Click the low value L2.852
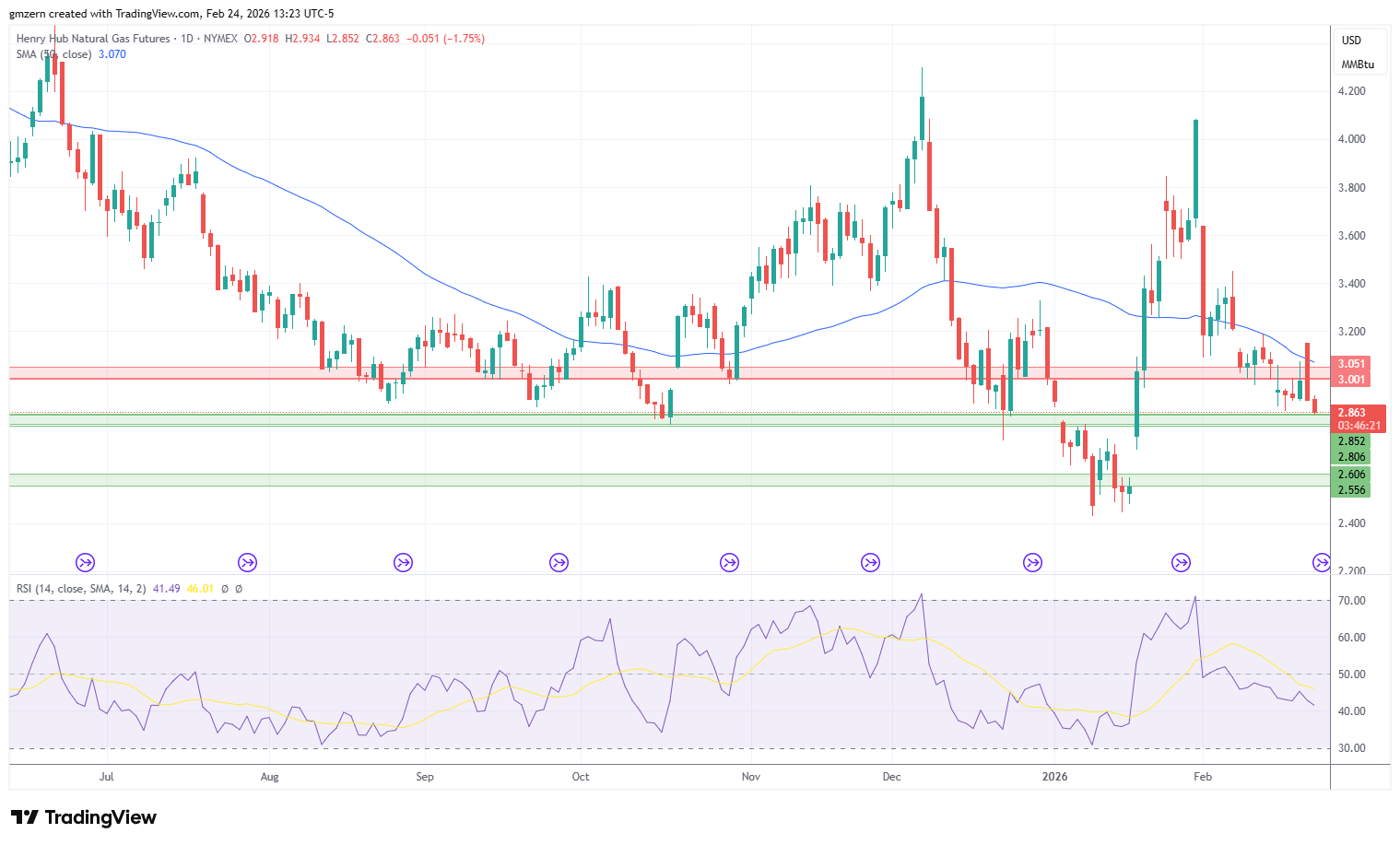The image size is (1400, 845). pyautogui.click(x=343, y=39)
